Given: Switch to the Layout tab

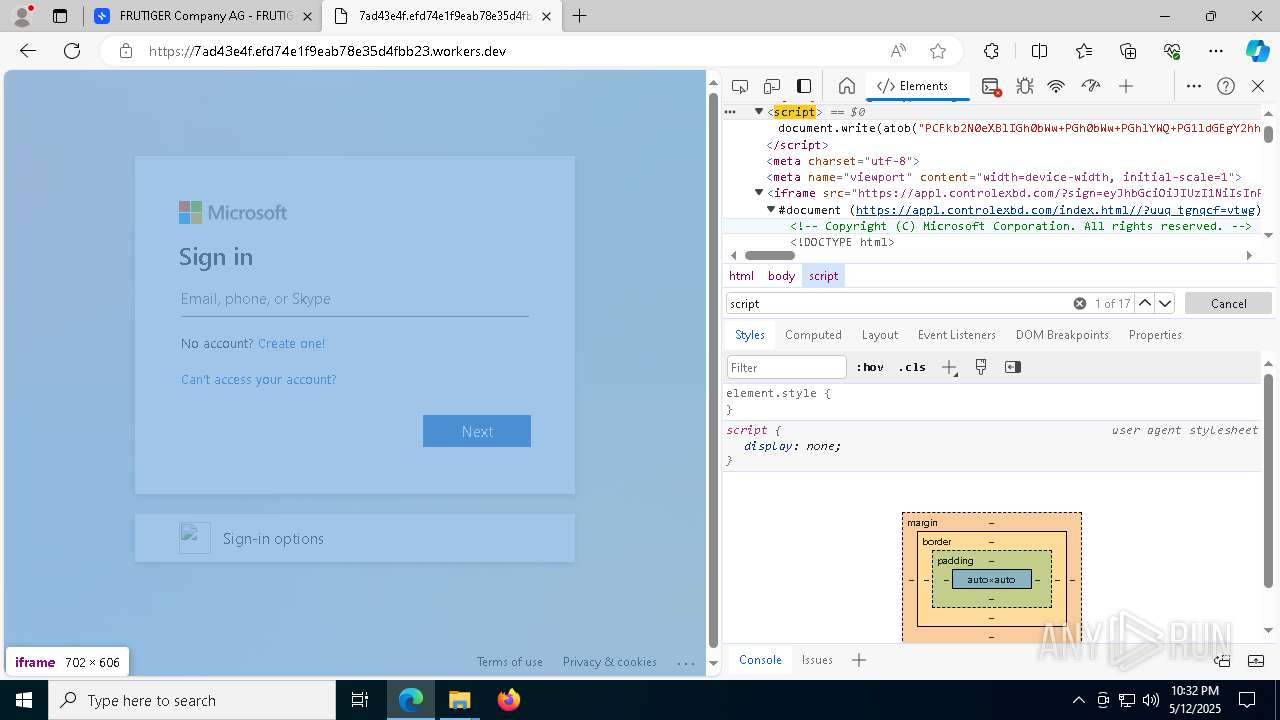Looking at the screenshot, I should click(880, 335).
